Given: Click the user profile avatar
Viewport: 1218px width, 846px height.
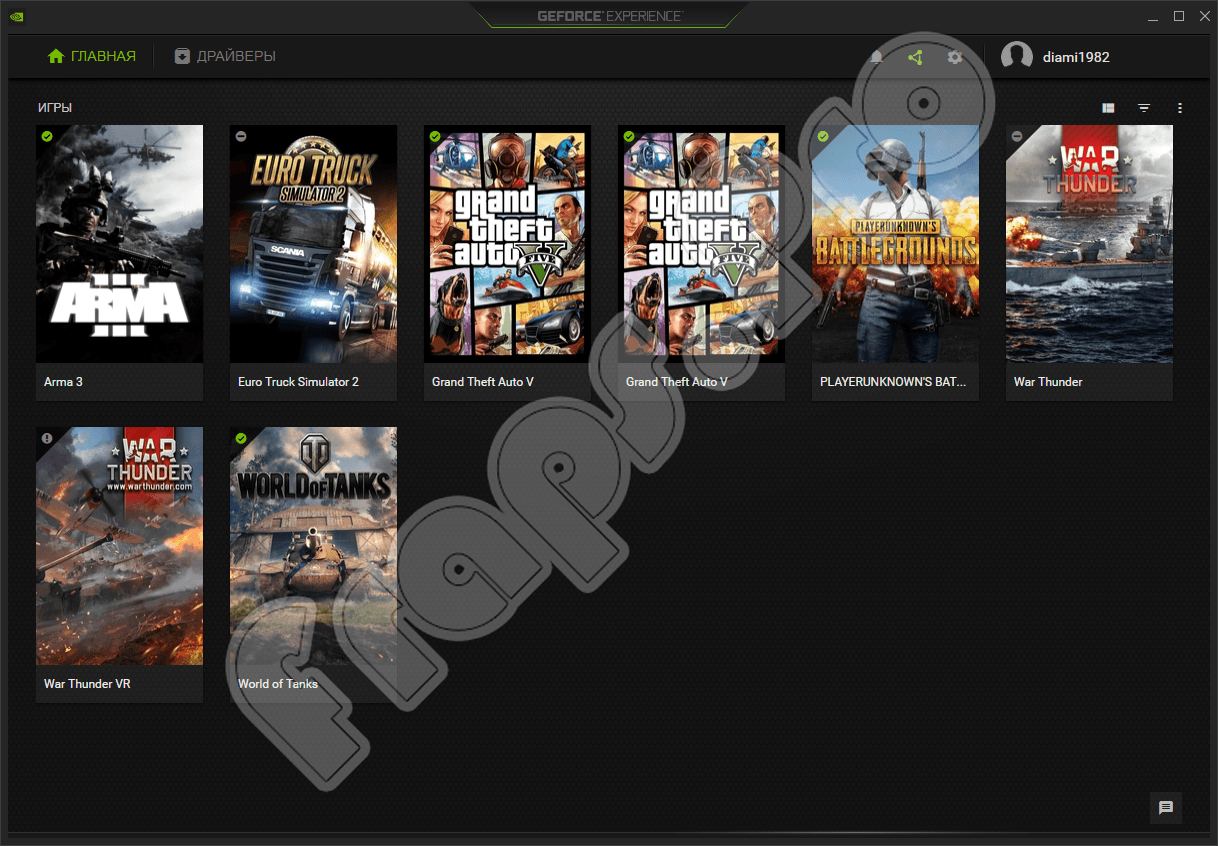Looking at the screenshot, I should (1016, 57).
